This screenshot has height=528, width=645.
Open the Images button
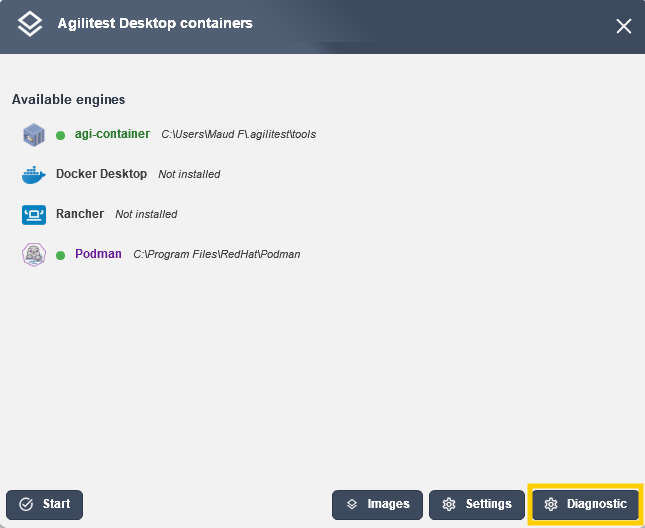click(x=377, y=505)
